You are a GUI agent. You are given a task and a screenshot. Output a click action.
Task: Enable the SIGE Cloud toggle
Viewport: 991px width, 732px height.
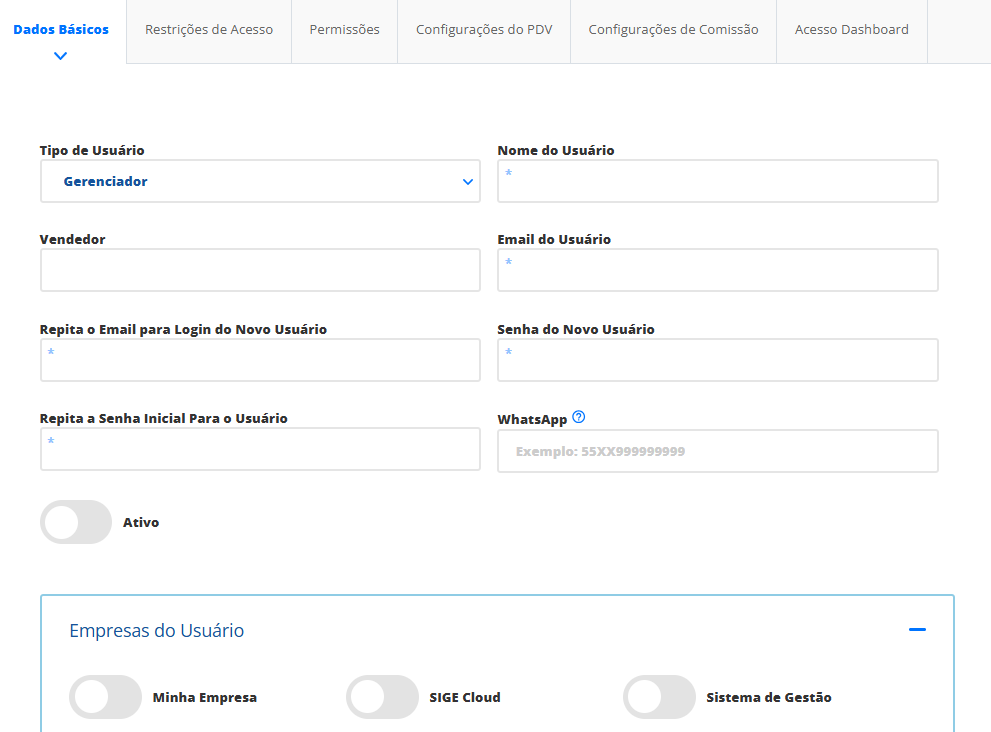382,697
